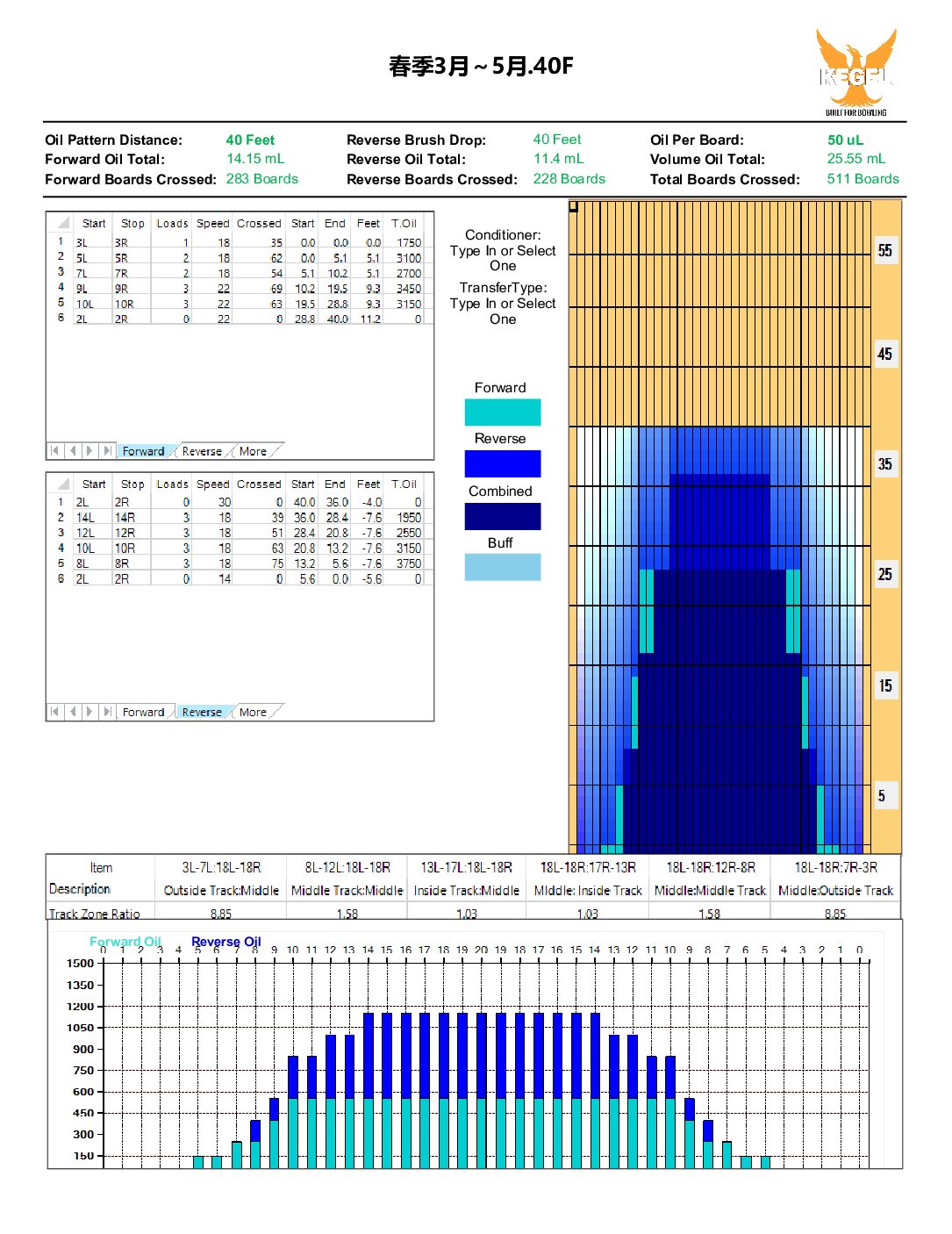Click the Combined dark navy swatch
The height and width of the screenshot is (1234, 952).
[502, 516]
